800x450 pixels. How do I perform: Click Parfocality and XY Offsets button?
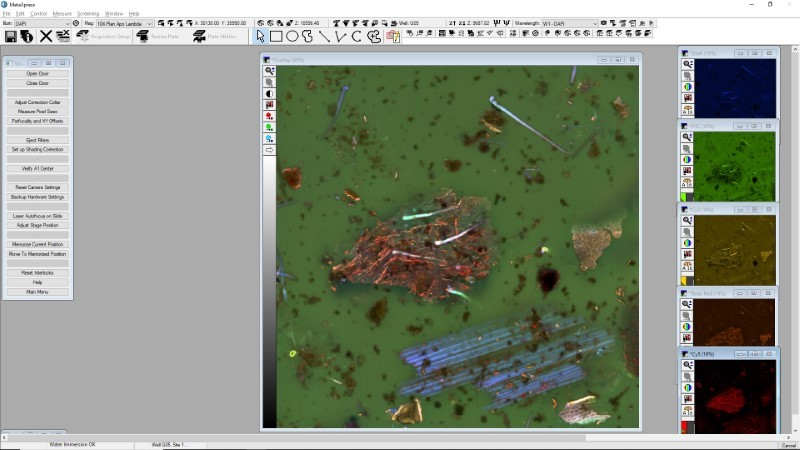click(37, 121)
